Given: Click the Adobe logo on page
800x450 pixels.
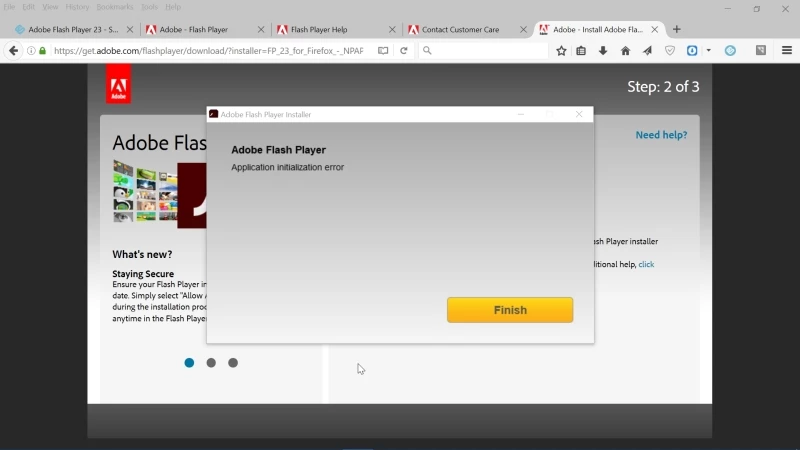Looking at the screenshot, I should pyautogui.click(x=118, y=84).
